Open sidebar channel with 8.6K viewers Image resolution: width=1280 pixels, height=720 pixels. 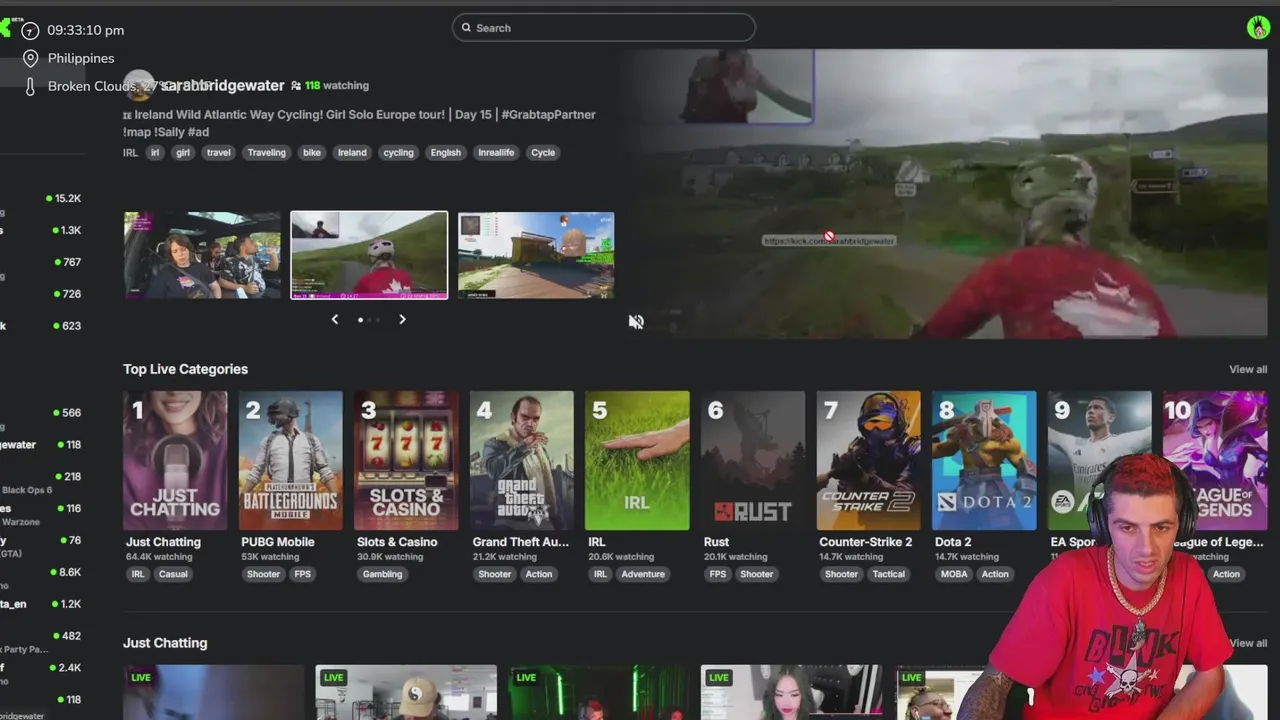[x=41, y=572]
